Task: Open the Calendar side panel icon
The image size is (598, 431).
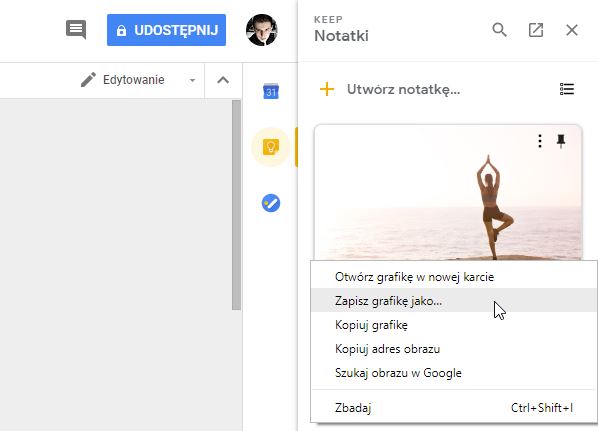Action: [271, 91]
